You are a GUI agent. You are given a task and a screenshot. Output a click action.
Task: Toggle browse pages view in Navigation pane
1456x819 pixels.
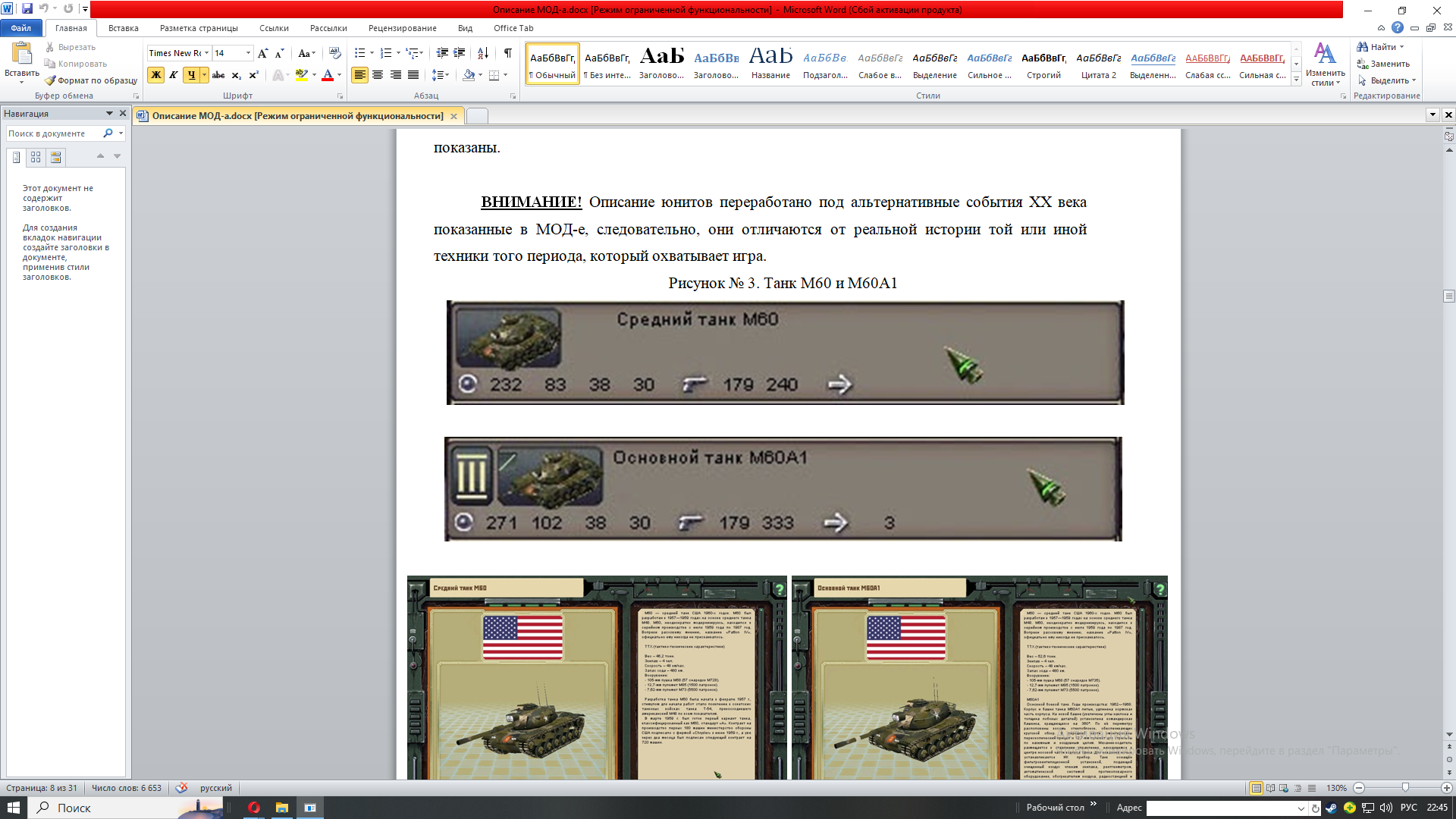pos(36,157)
